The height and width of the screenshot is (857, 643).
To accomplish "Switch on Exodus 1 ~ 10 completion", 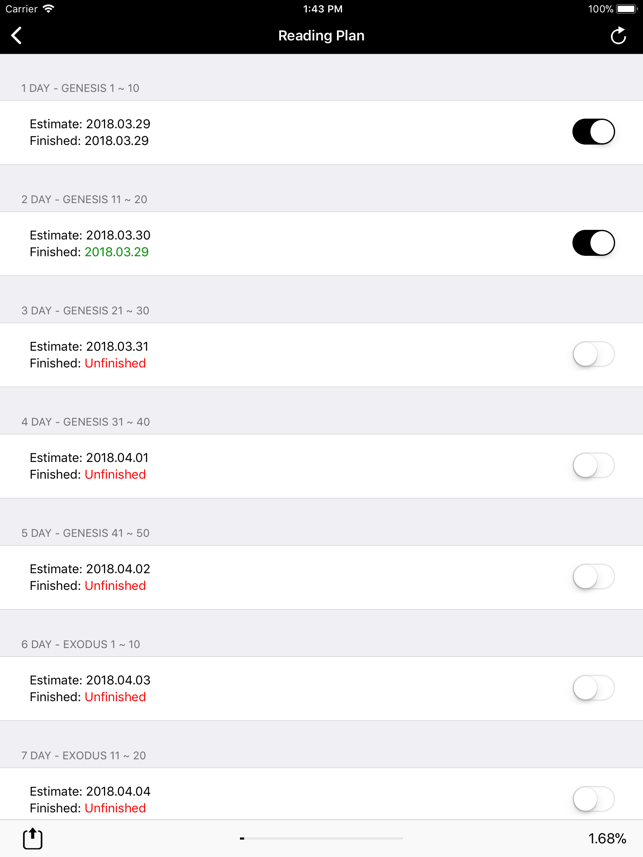I will pyautogui.click(x=593, y=688).
